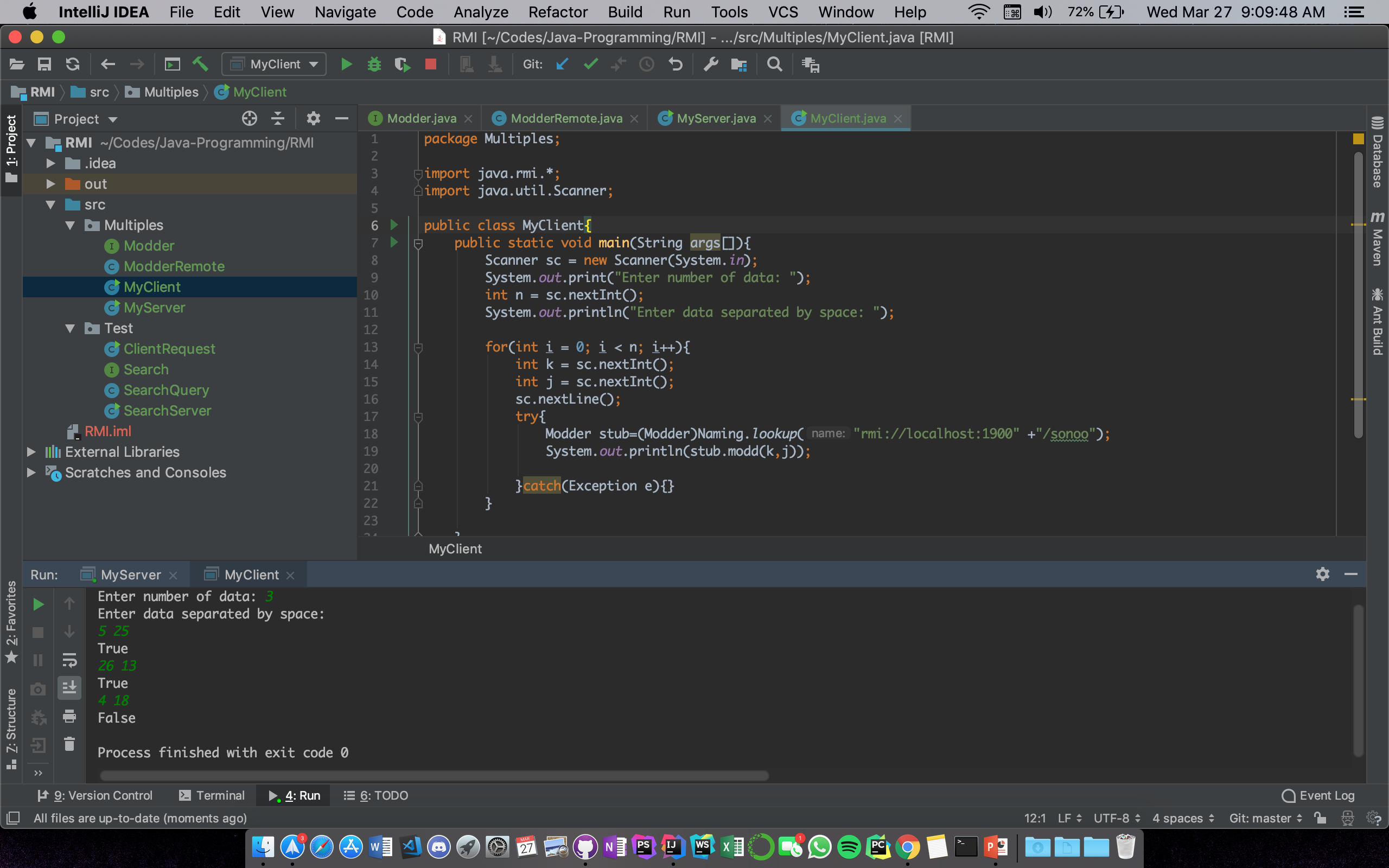This screenshot has width=1389, height=868.
Task: Click the Git update project arrow
Action: pyautogui.click(x=563, y=65)
